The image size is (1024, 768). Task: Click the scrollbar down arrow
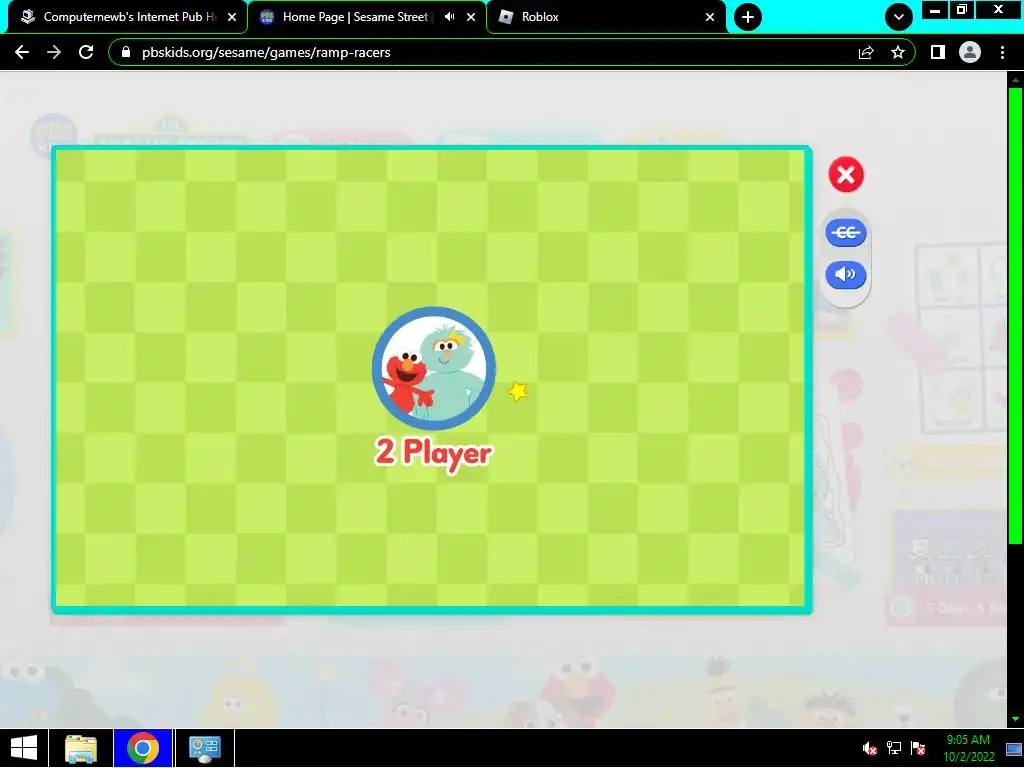1015,719
